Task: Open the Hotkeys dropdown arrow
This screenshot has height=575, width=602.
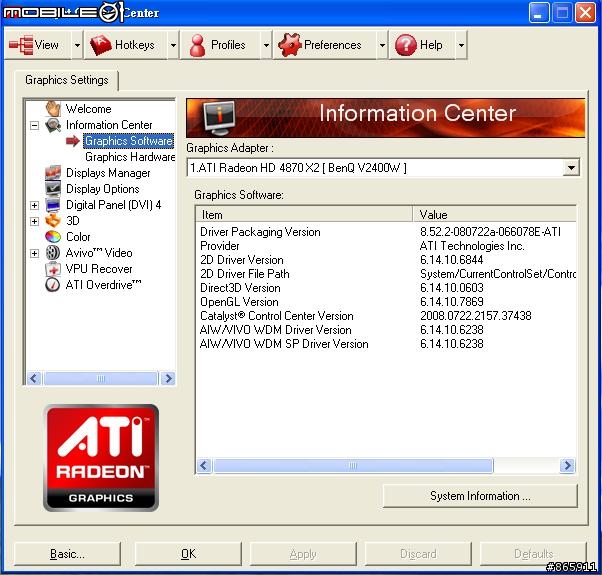Action: (174, 45)
